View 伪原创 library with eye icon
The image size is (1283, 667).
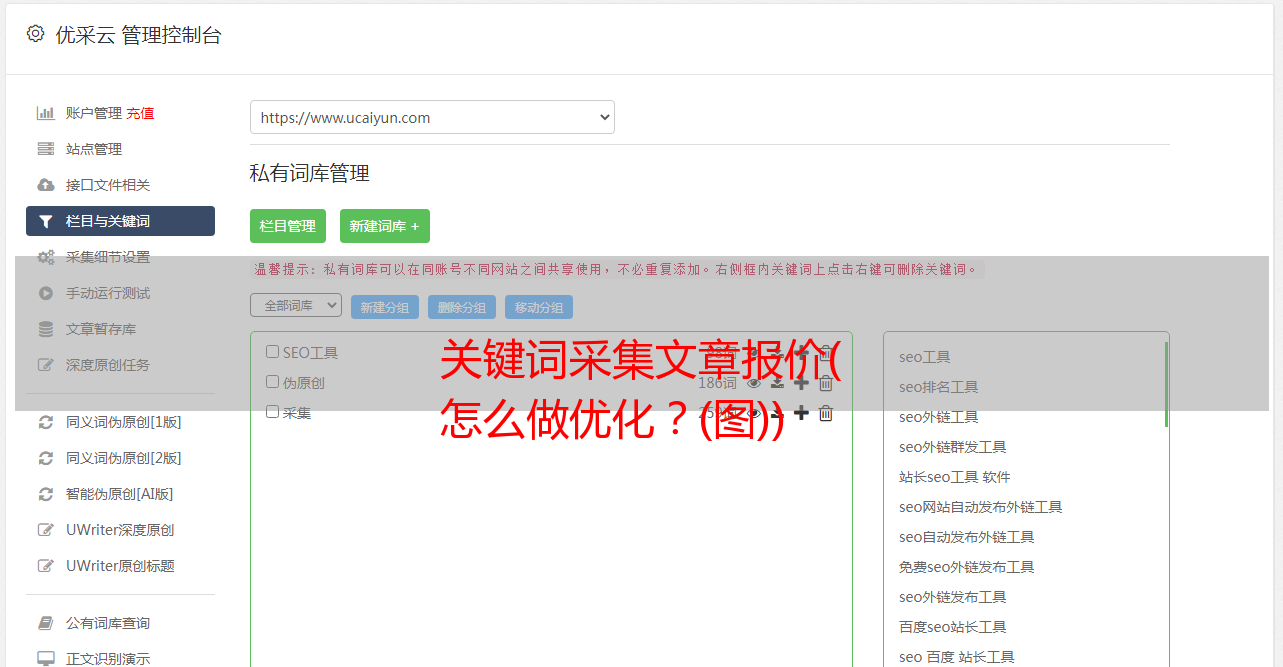[x=754, y=383]
